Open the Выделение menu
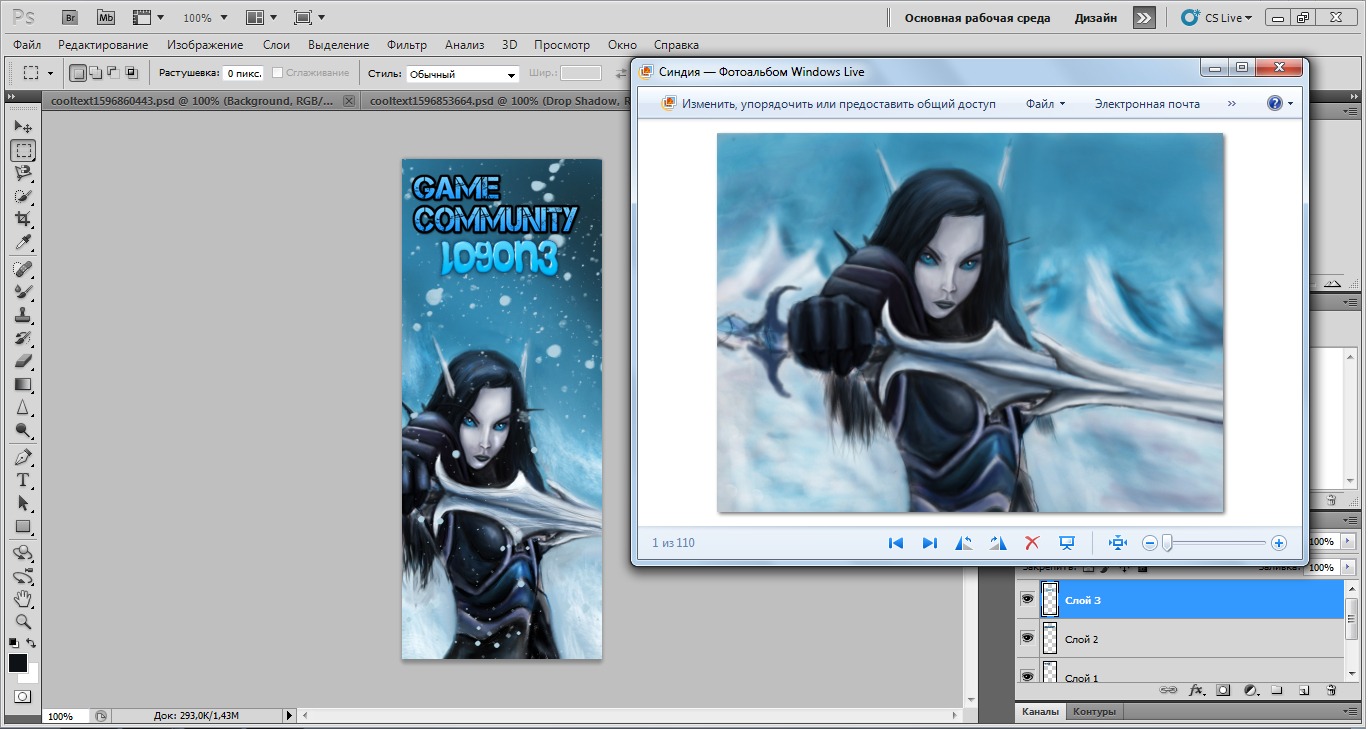The height and width of the screenshot is (729, 1368). (x=339, y=45)
